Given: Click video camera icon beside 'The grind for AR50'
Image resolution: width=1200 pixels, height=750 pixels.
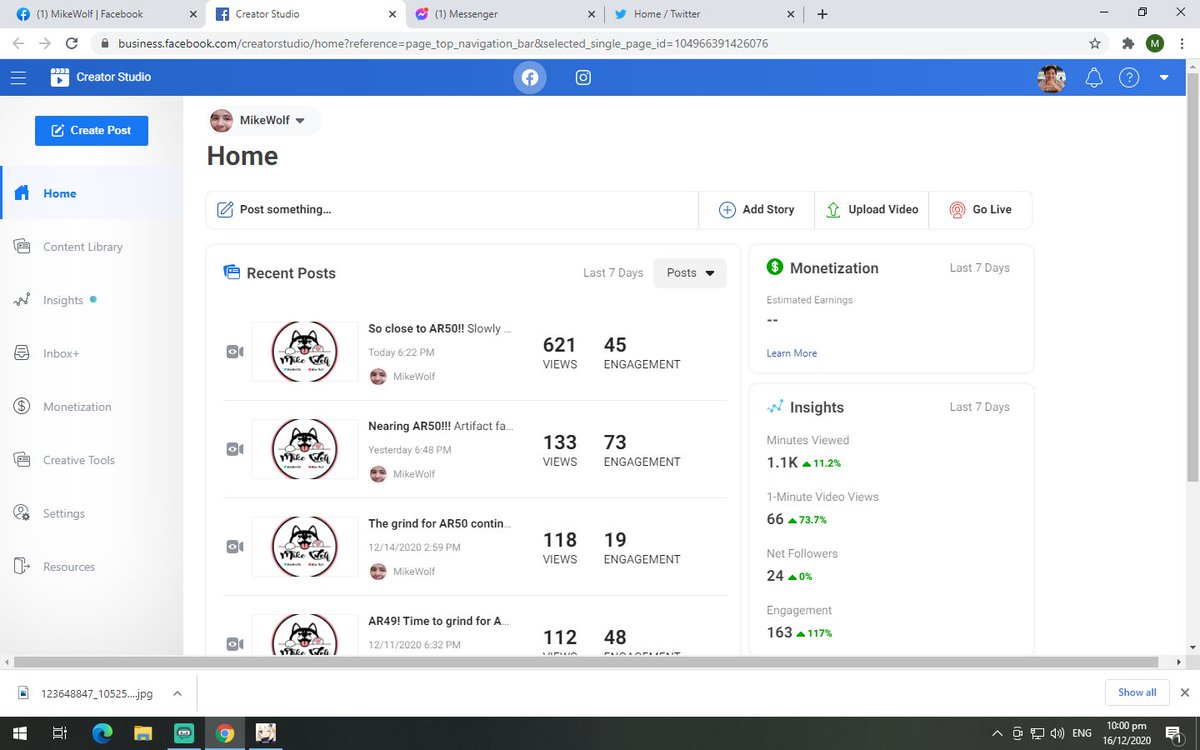Looking at the screenshot, I should tap(235, 547).
